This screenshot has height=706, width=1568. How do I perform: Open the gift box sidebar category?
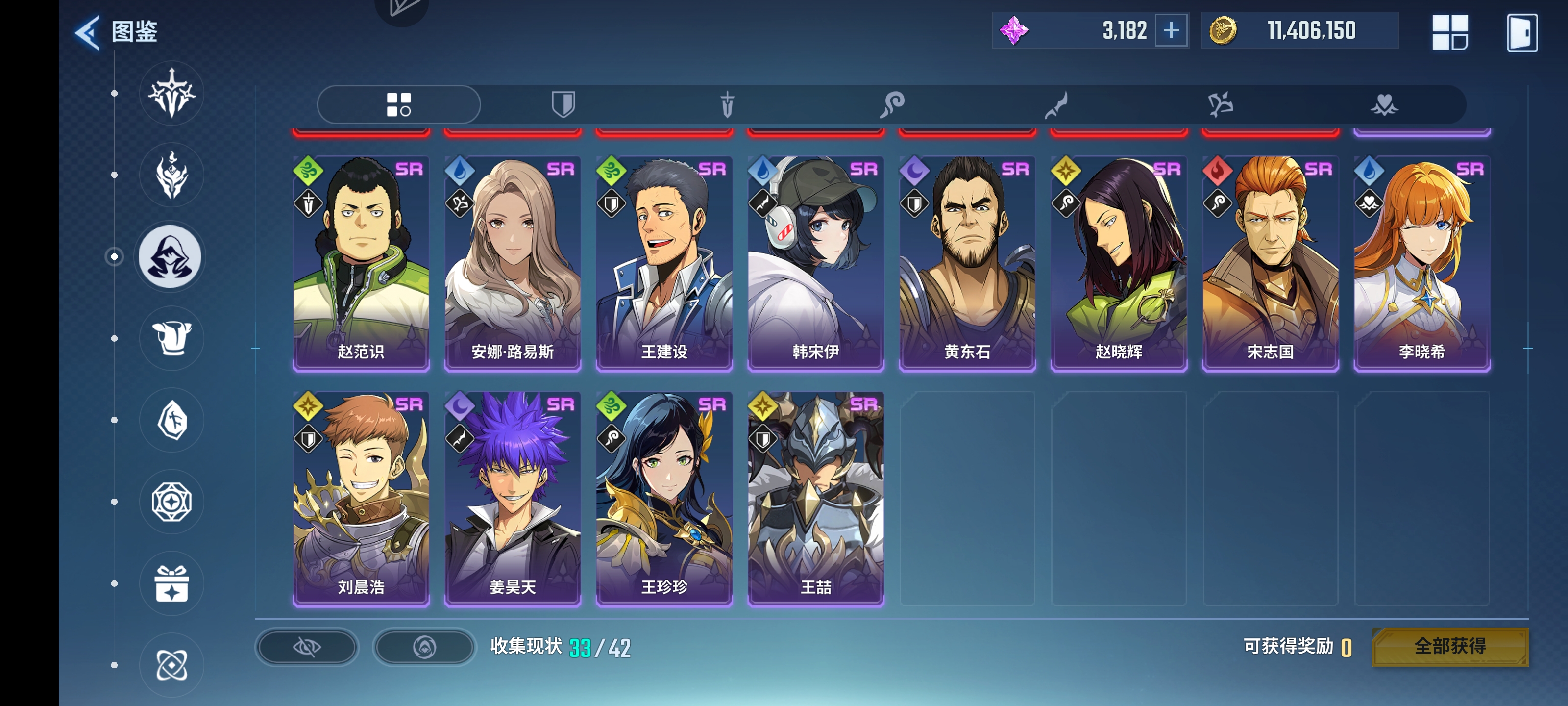(171, 583)
